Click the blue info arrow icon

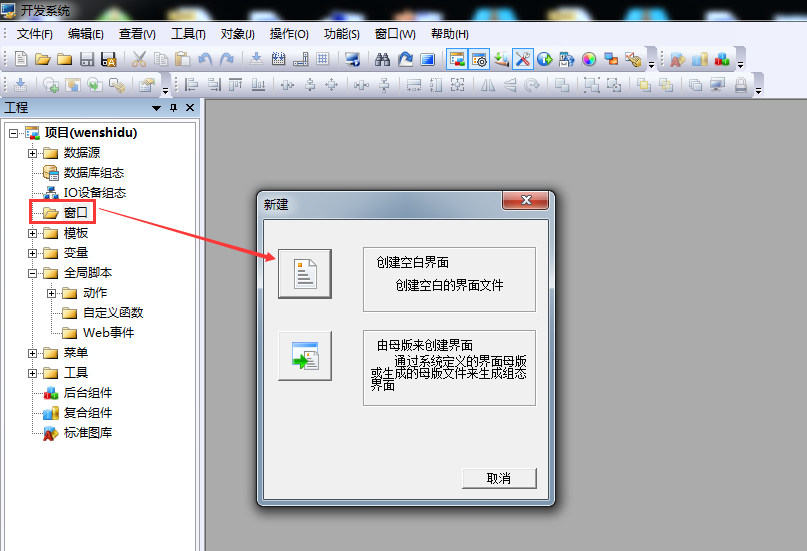pos(545,59)
